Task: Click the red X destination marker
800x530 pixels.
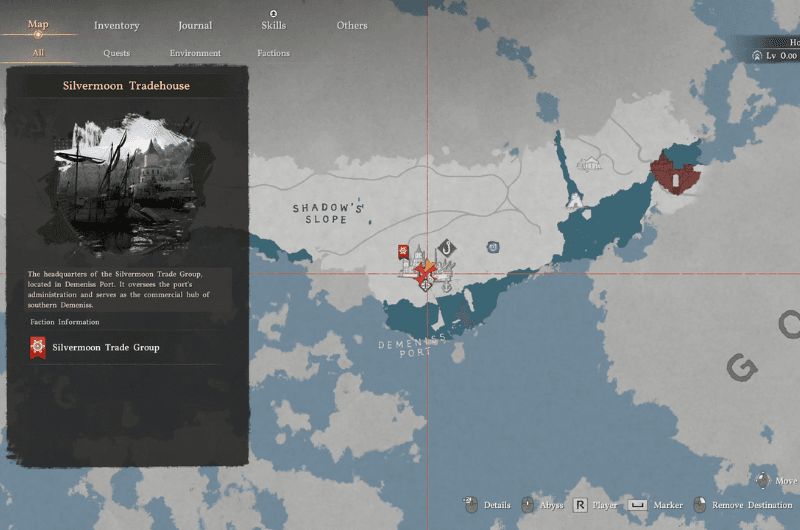Action: [423, 271]
